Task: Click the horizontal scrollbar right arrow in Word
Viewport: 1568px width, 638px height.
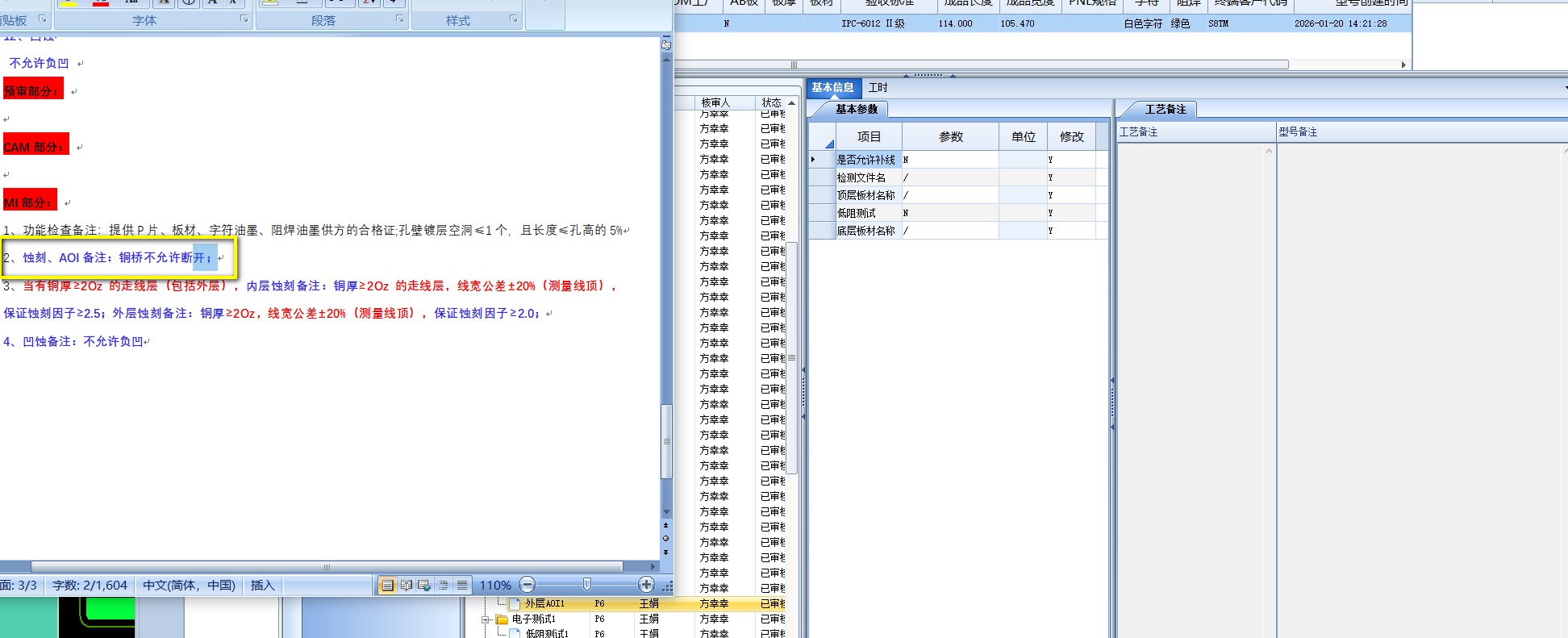Action: point(653,566)
